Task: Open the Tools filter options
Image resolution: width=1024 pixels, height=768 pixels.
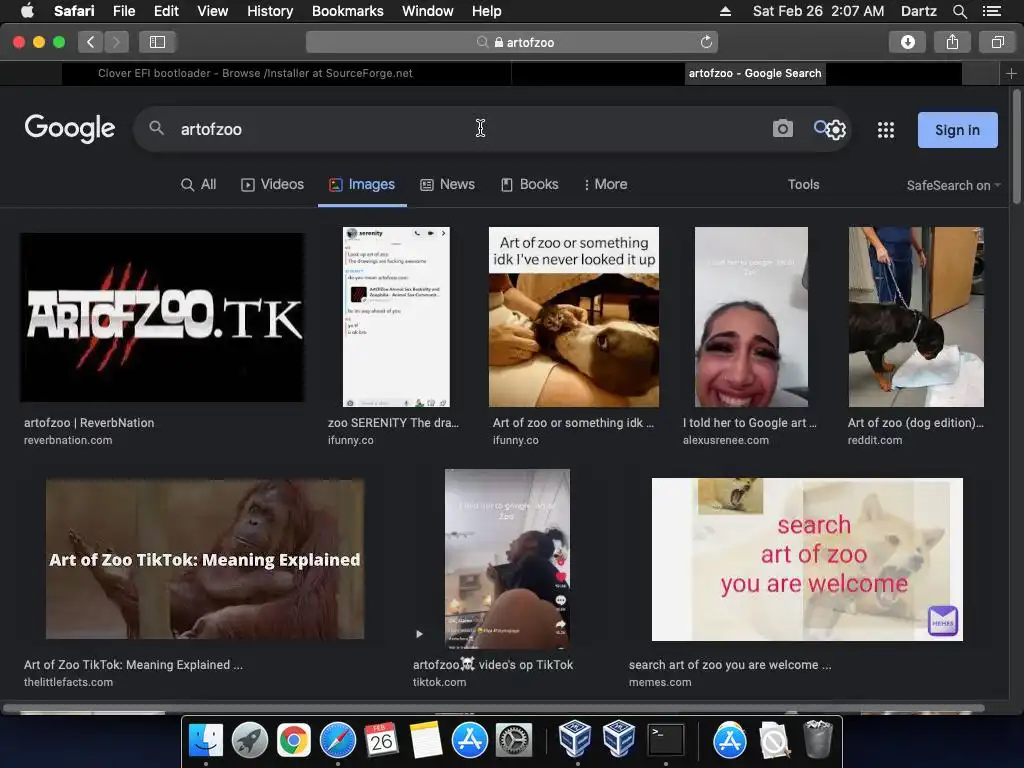Action: click(x=803, y=185)
